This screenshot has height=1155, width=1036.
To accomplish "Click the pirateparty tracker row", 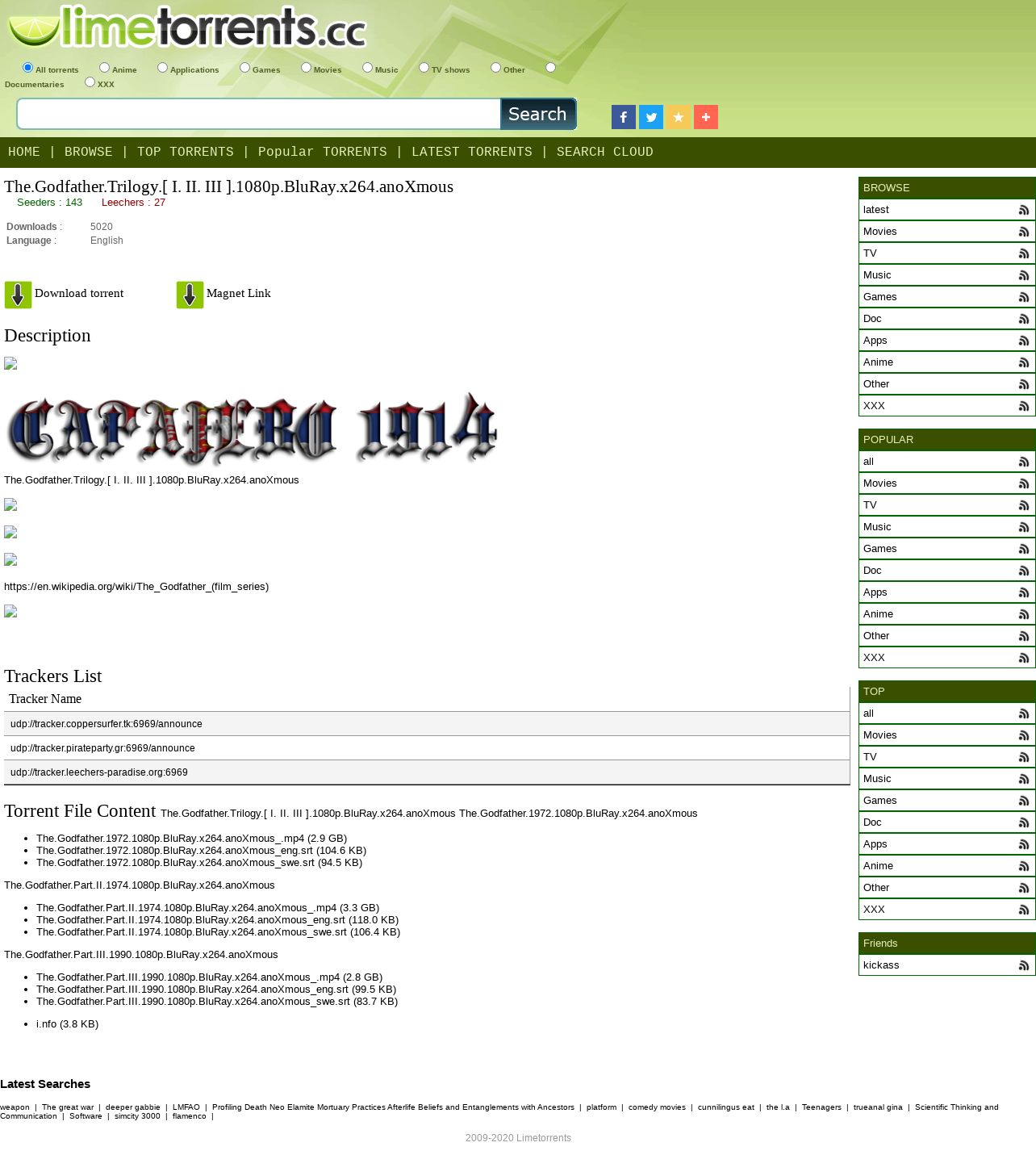I will pyautogui.click(x=427, y=748).
